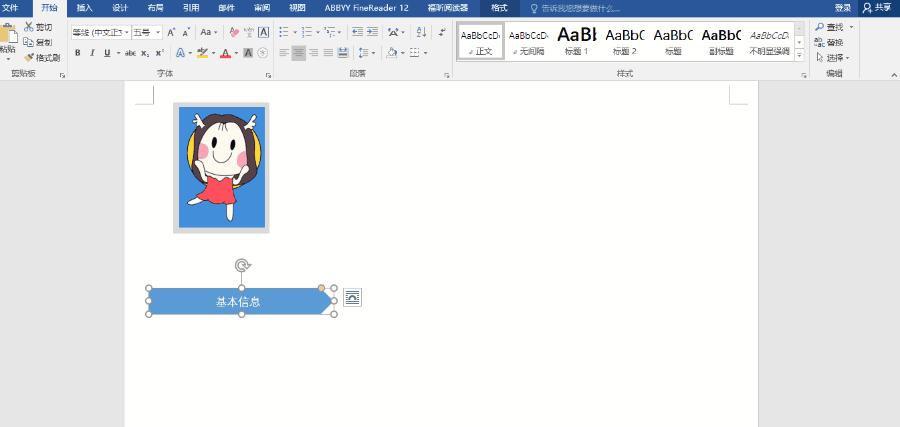
Task: Apply distributed alignment
Action: click(x=343, y=53)
